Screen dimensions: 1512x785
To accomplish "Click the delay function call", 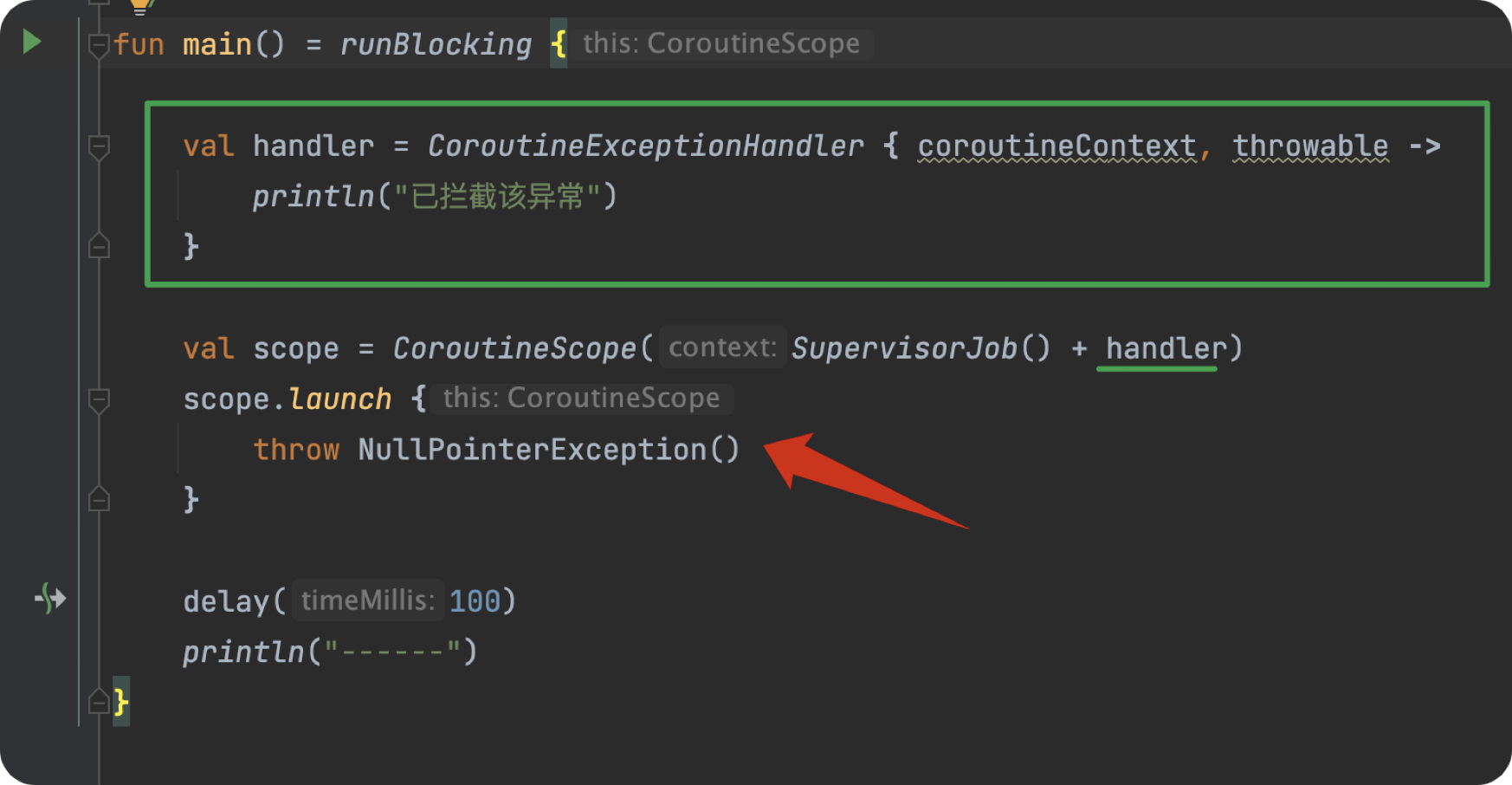I will [226, 601].
